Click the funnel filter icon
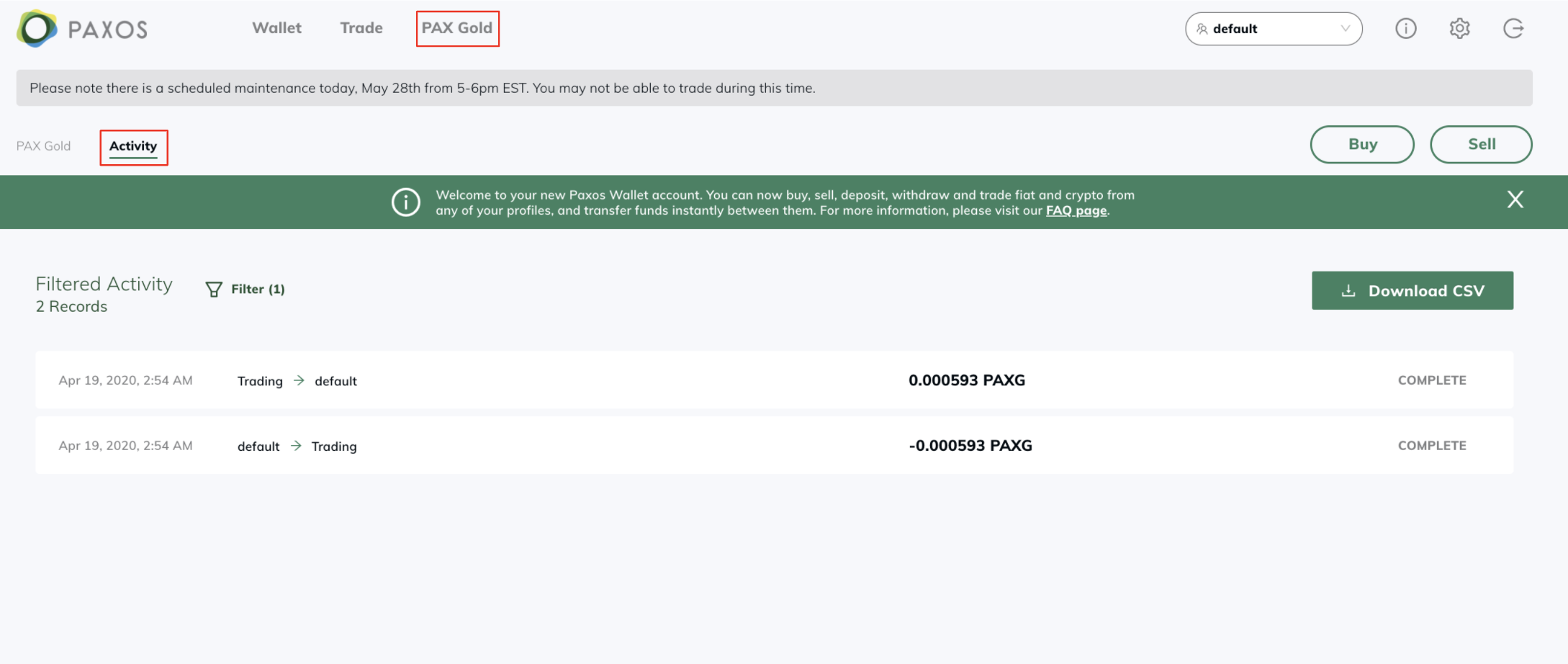The height and width of the screenshot is (664, 1568). click(214, 290)
